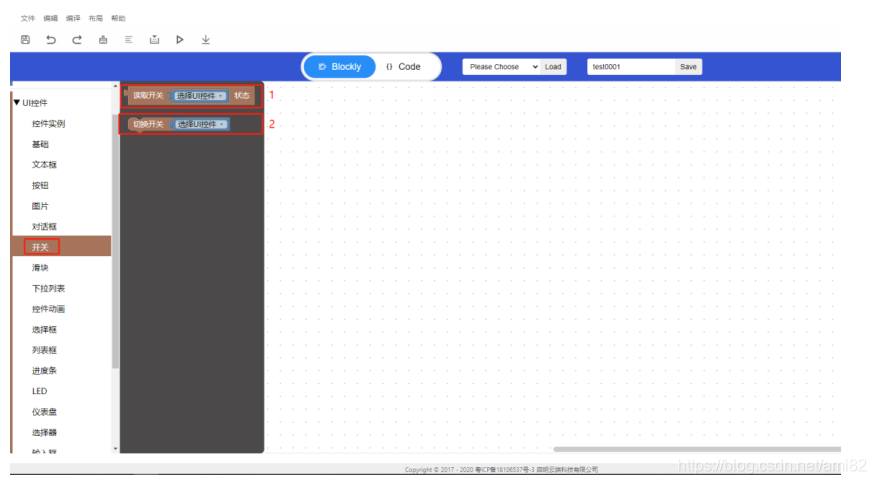This screenshot has height=484, width=876.
Task: Select the 滑块 category
Action: click(40, 268)
